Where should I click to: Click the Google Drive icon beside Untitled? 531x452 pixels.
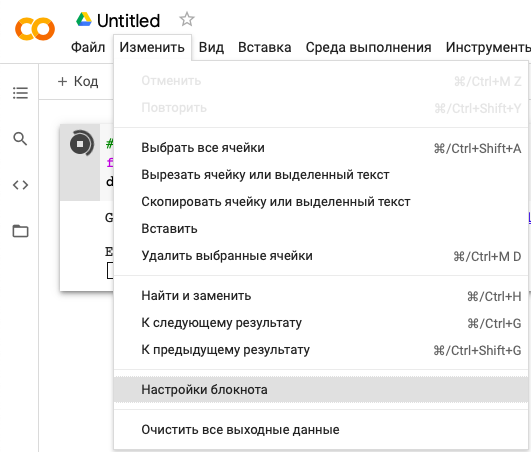[x=84, y=20]
